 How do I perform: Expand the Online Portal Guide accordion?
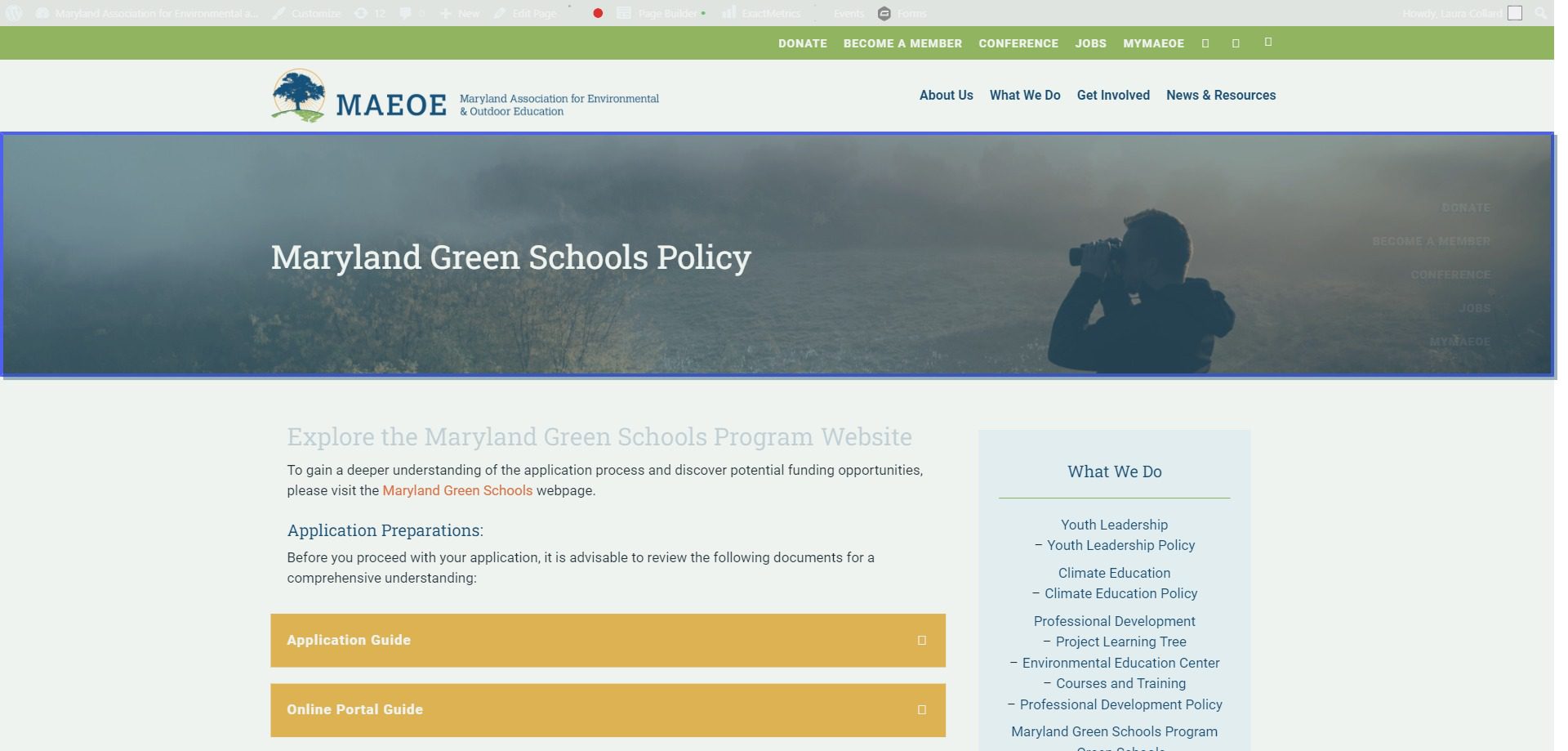tap(608, 709)
